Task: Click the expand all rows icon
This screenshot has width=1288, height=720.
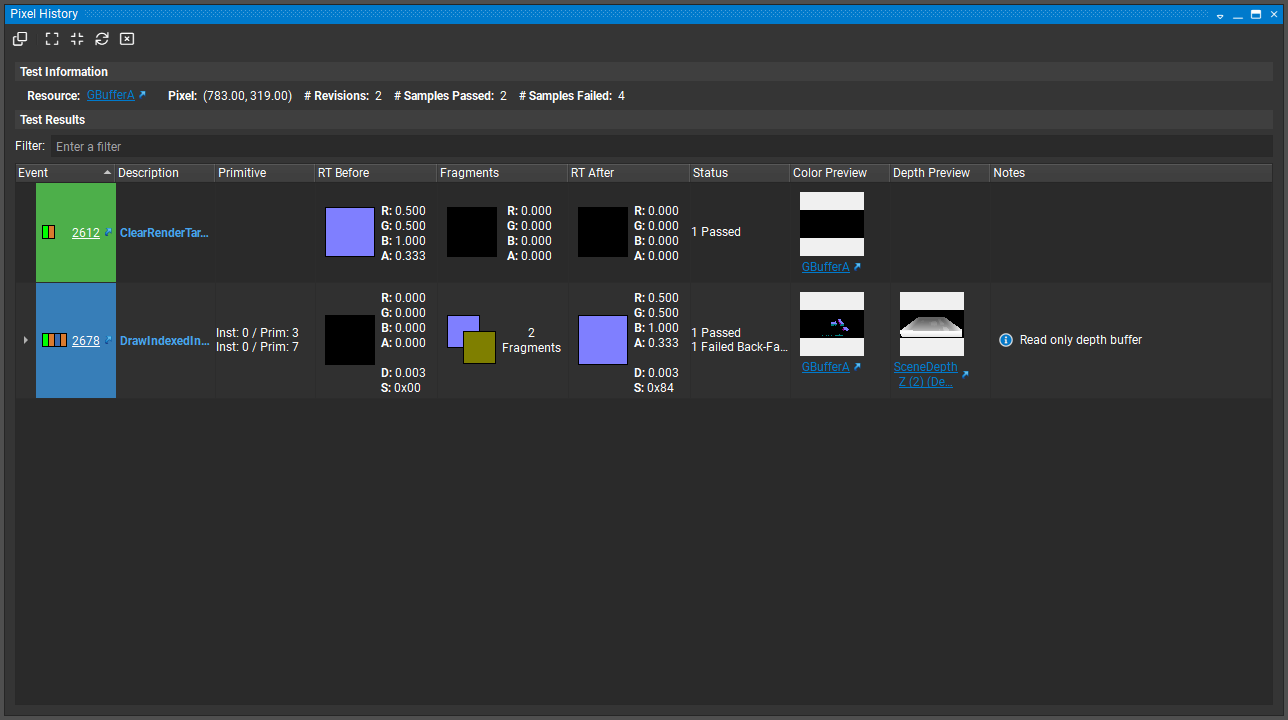Action: point(52,39)
